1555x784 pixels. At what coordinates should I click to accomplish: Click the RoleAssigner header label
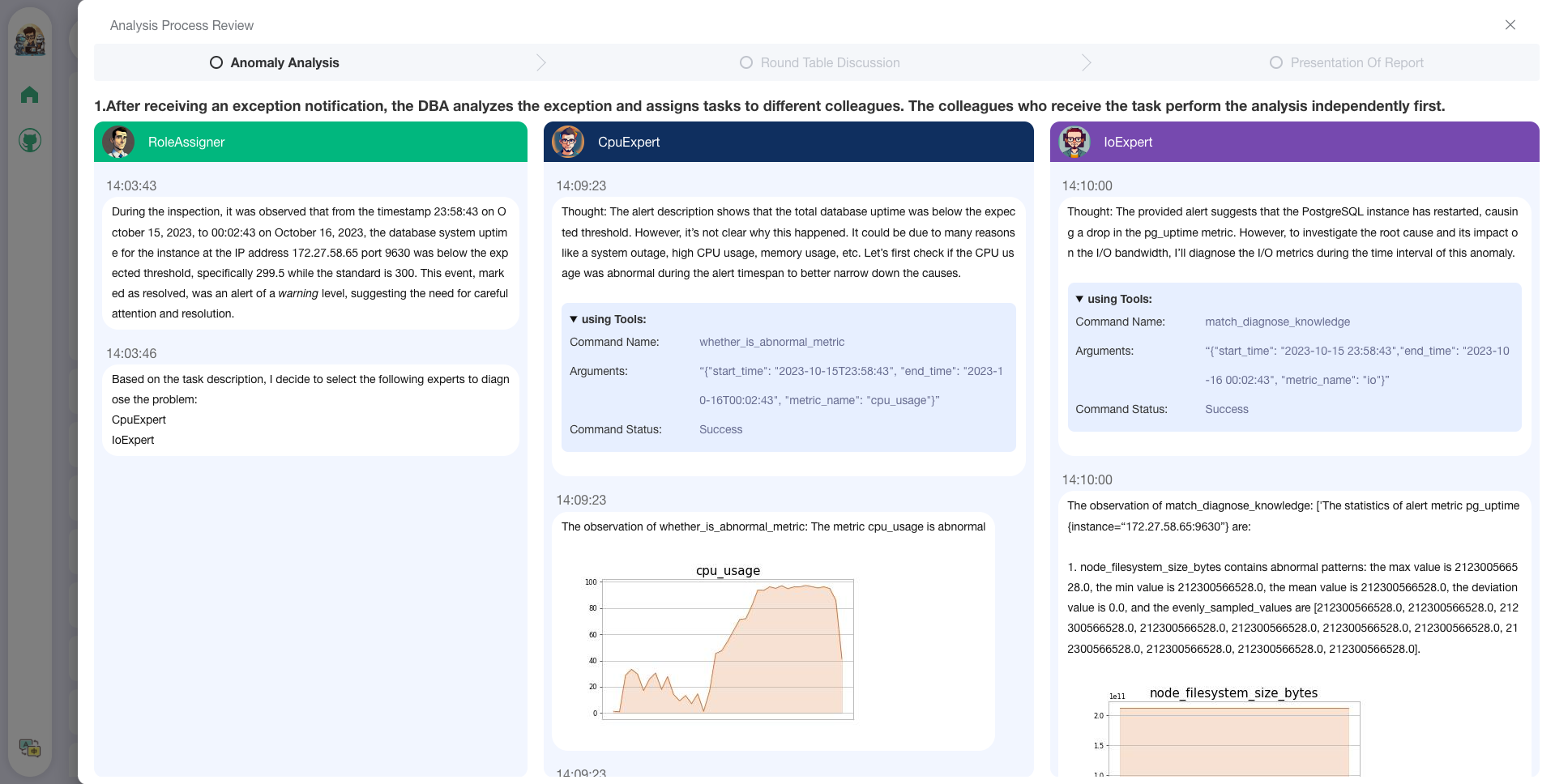(x=186, y=142)
